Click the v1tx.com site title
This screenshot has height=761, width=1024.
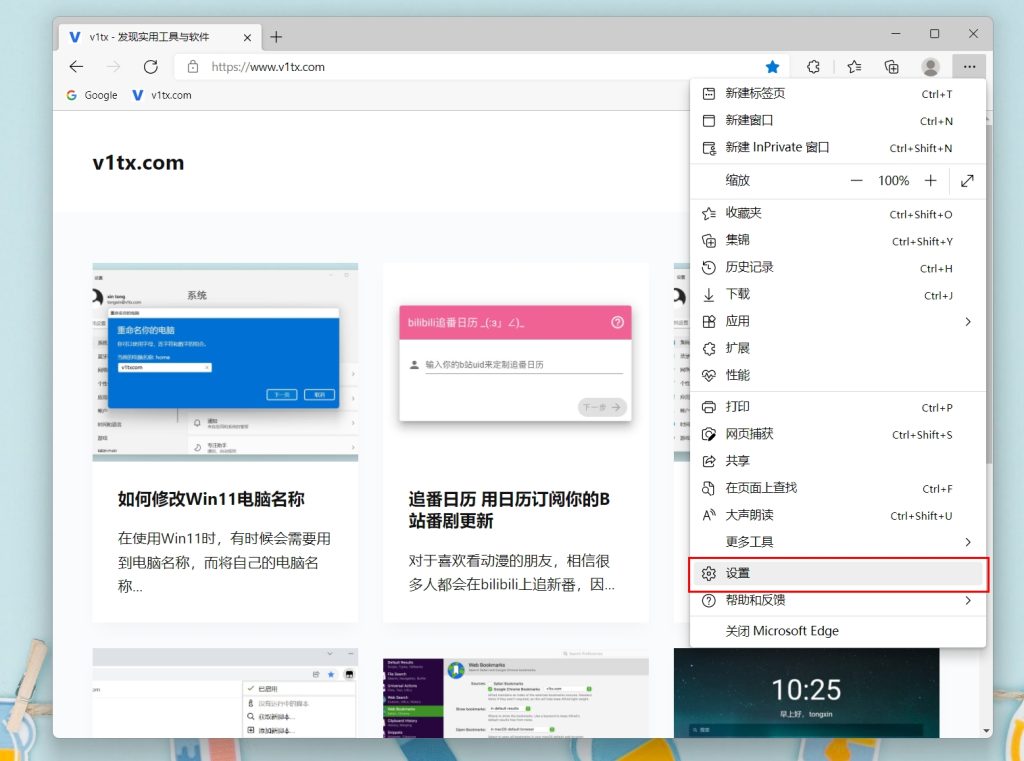click(138, 163)
